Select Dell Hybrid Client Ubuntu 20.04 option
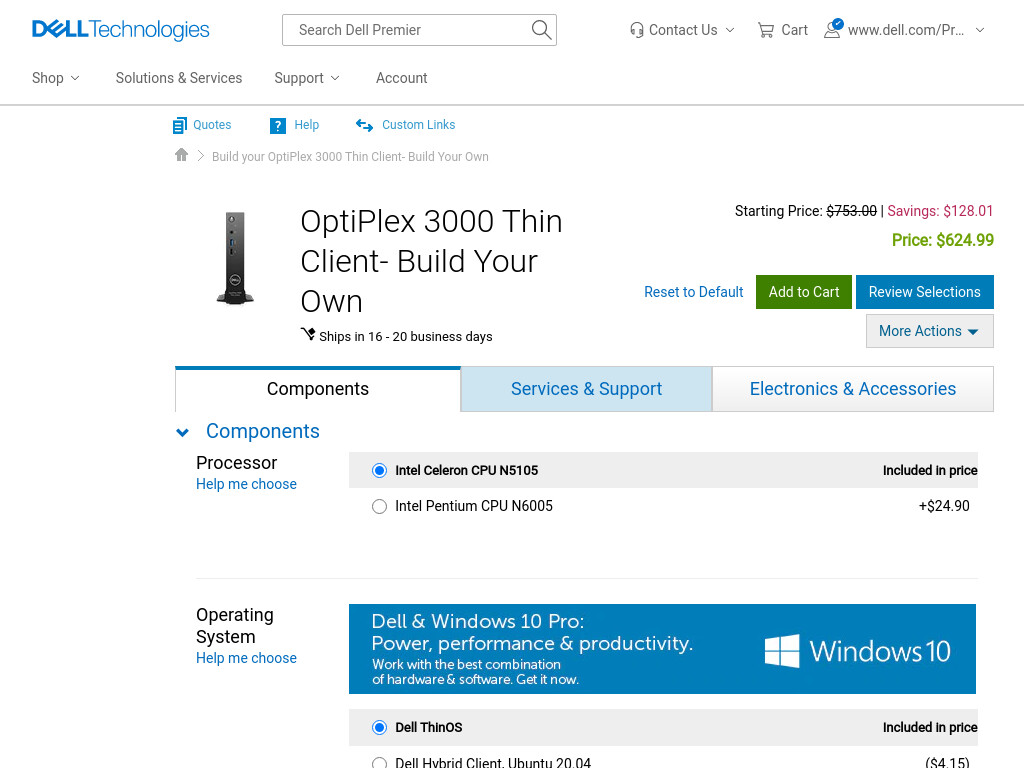This screenshot has width=1024, height=768. [379, 762]
